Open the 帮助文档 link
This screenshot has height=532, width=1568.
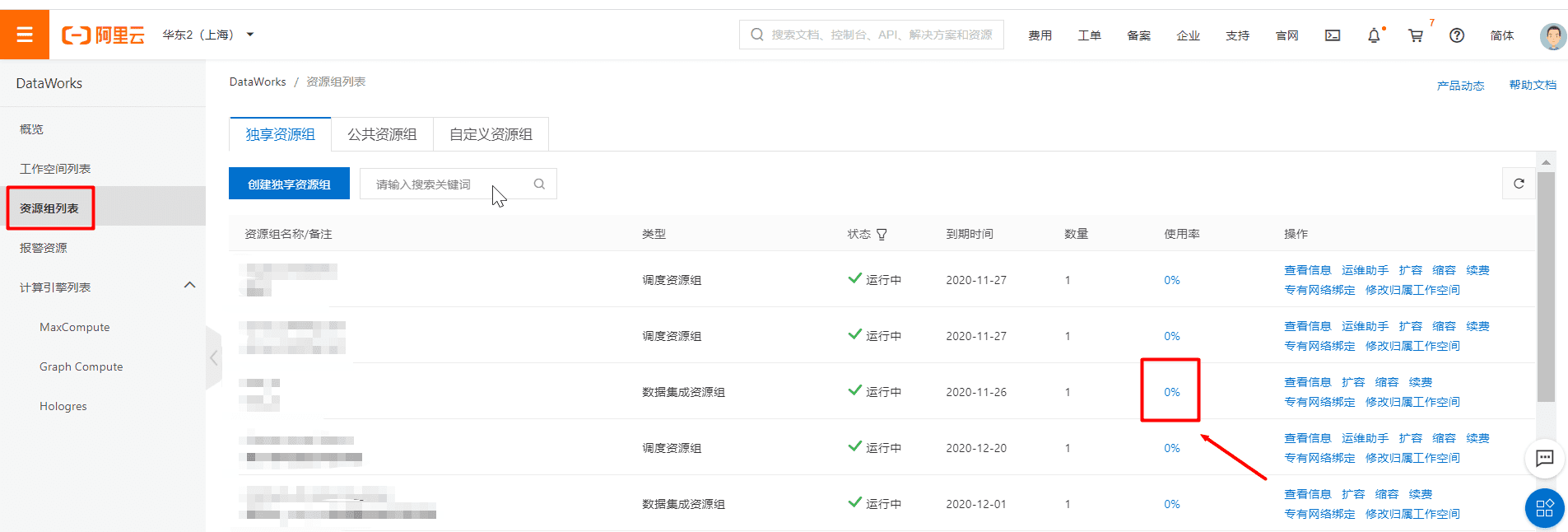click(1532, 85)
